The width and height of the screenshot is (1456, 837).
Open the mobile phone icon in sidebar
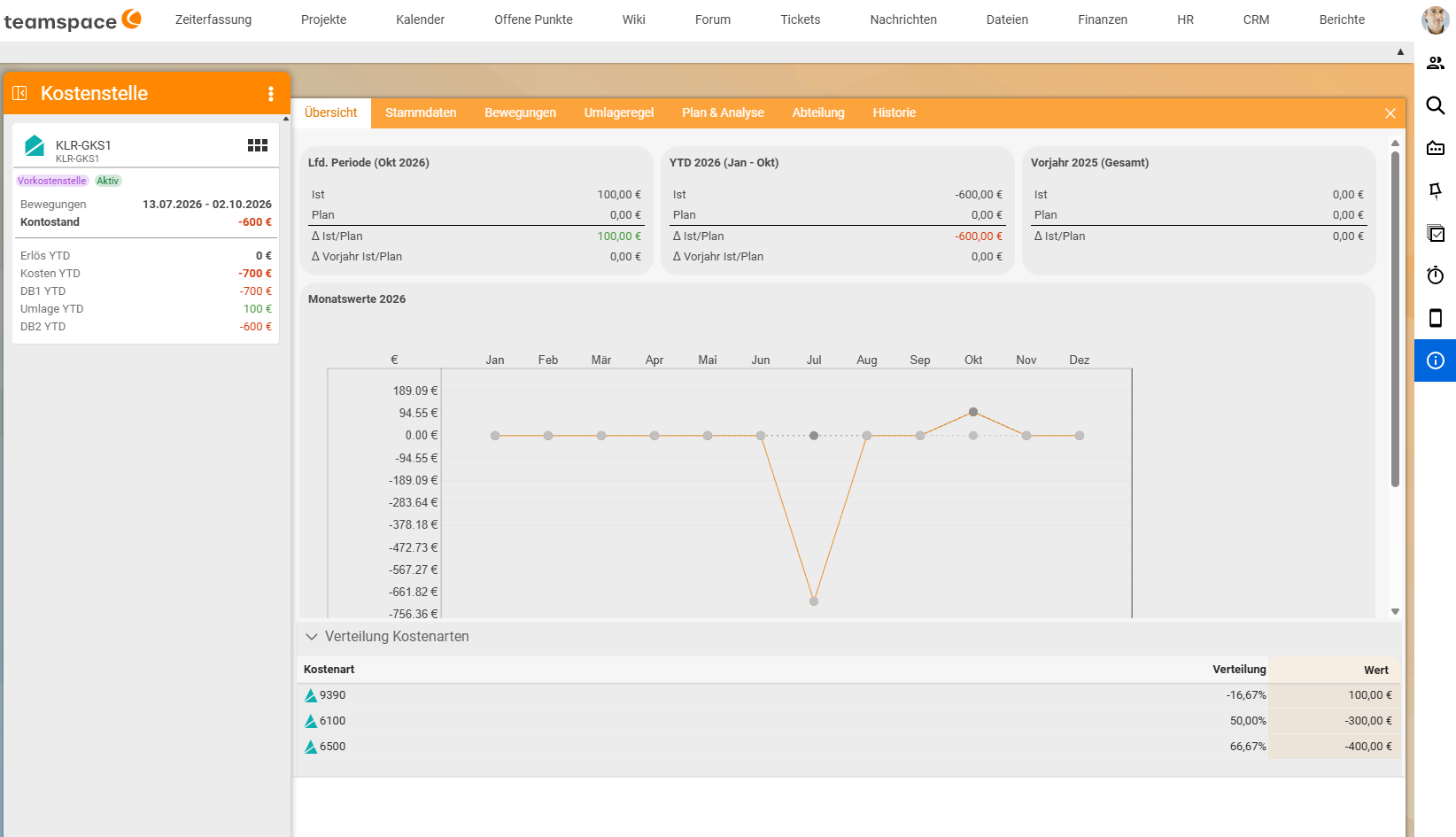click(1436, 318)
